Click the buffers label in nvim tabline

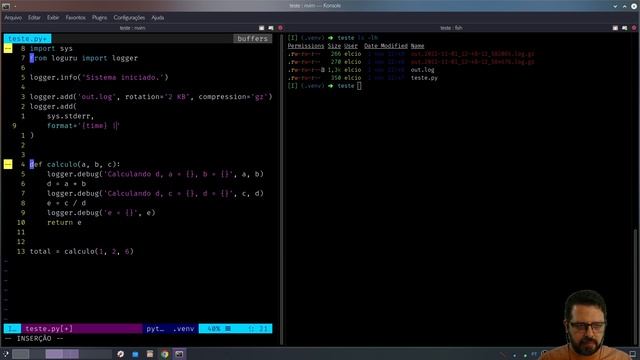click(x=252, y=38)
